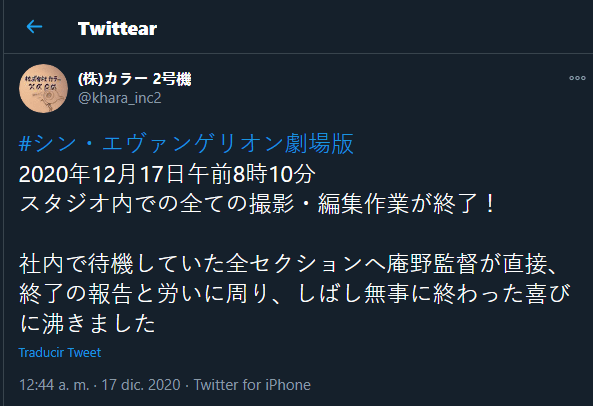
Task: Click the Twittear header title
Action: tap(117, 29)
